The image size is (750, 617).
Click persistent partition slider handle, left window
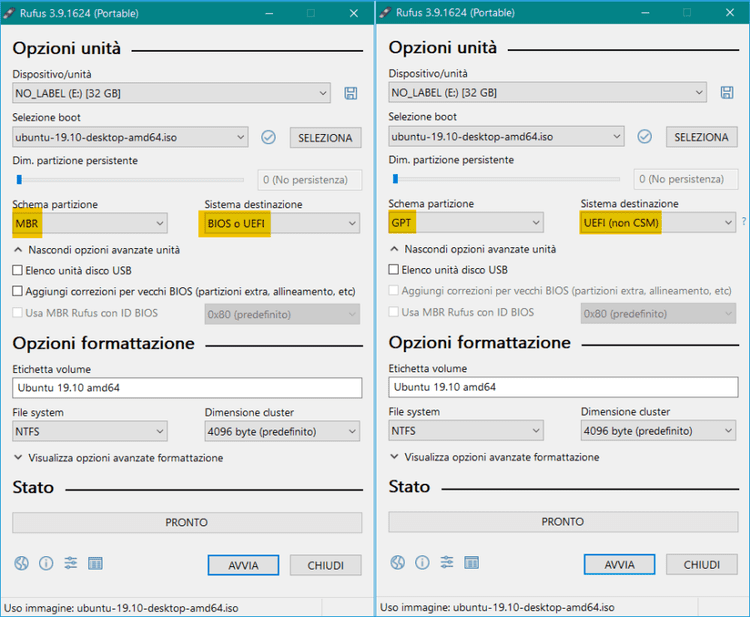[19, 179]
